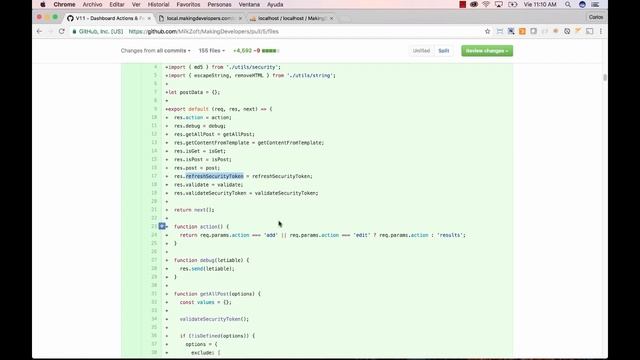640x360 pixels.
Task: Click the Carlos profile button
Action: [x=596, y=17]
